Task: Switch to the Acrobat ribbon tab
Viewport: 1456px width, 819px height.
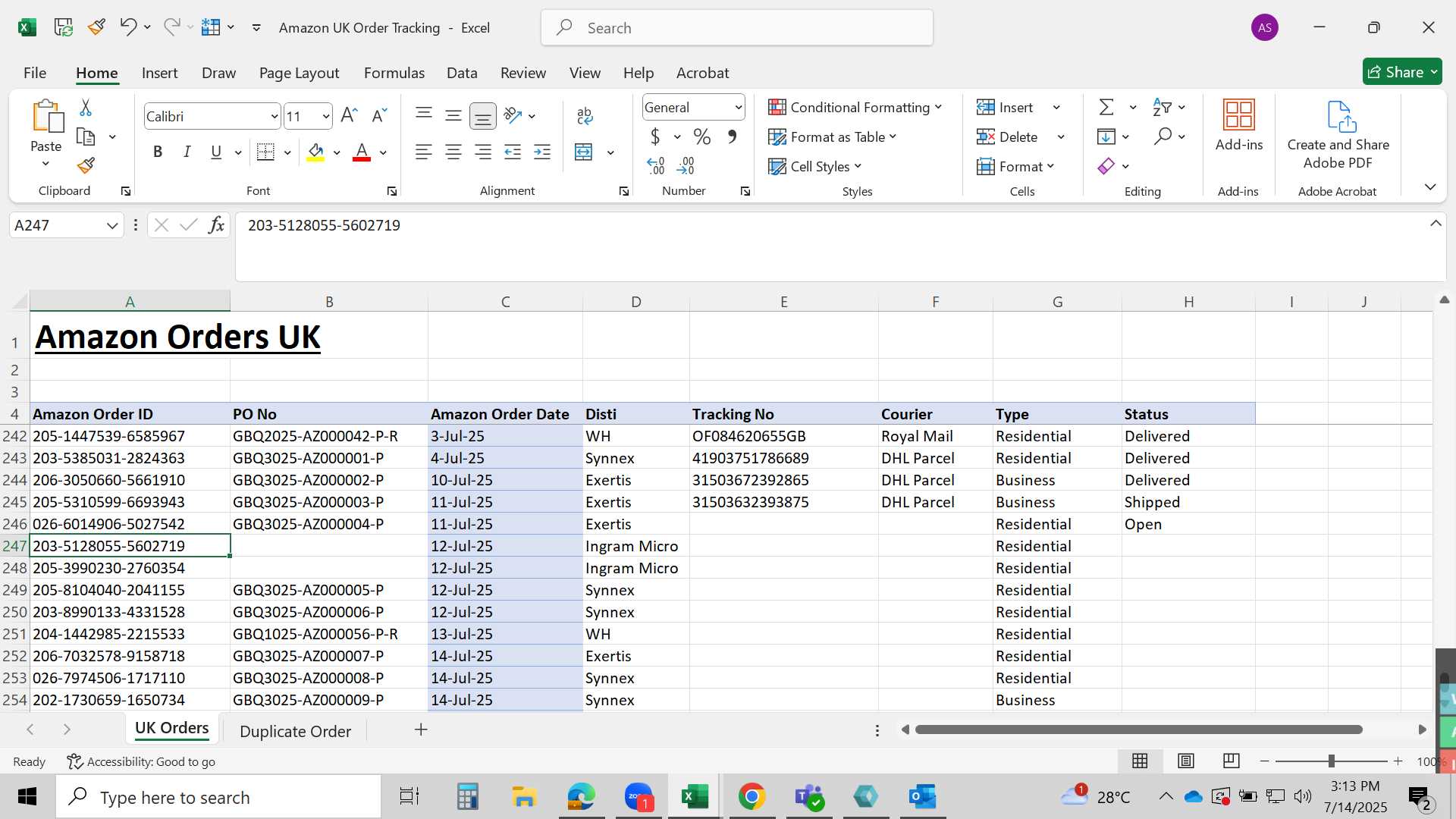Action: (x=702, y=73)
